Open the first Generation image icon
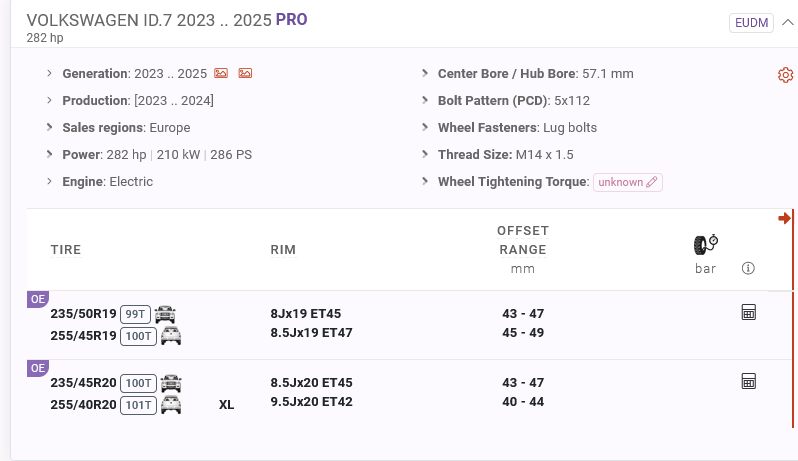The width and height of the screenshot is (798, 461). (x=221, y=74)
